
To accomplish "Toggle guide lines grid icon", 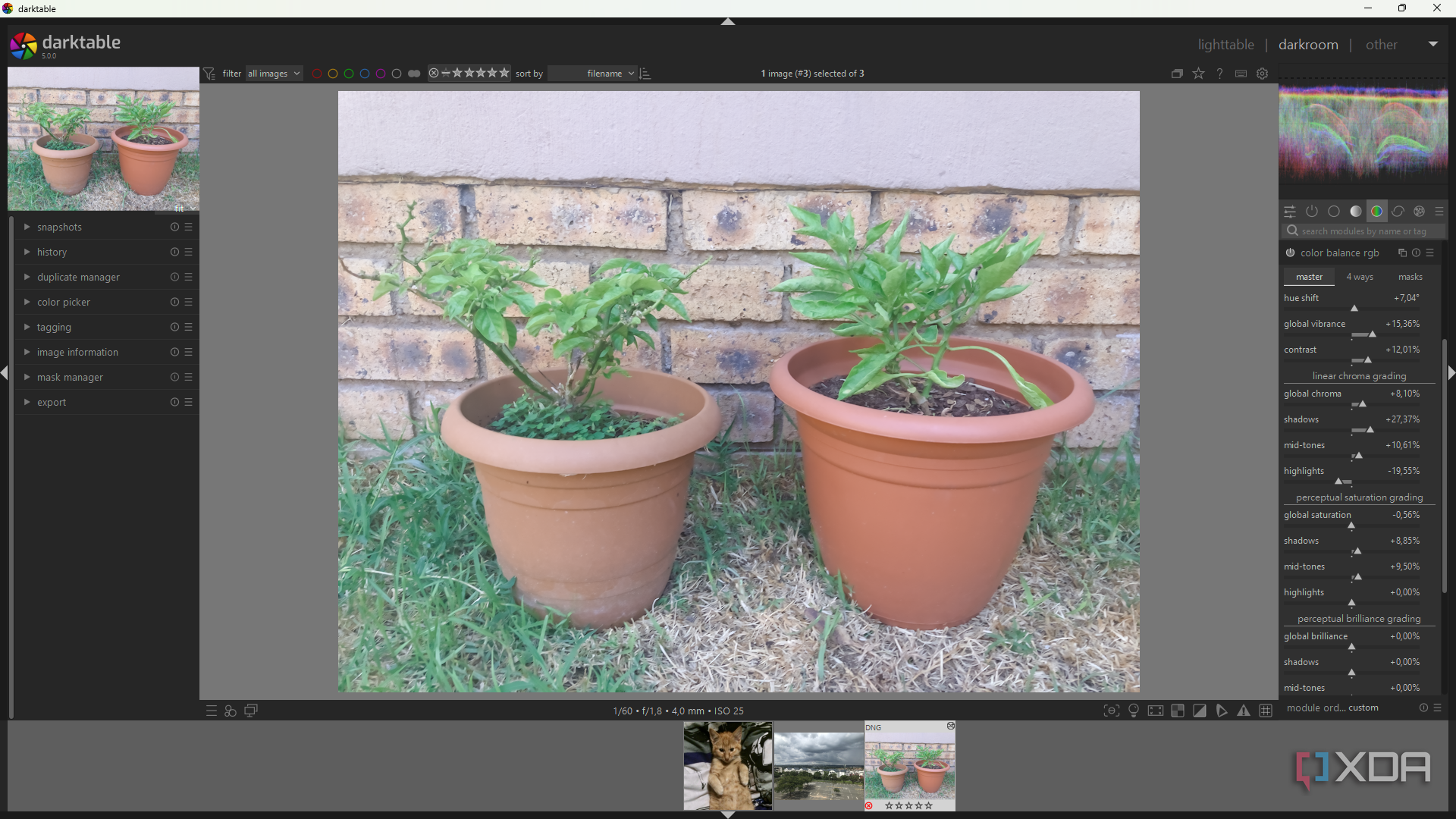I will click(x=1266, y=711).
